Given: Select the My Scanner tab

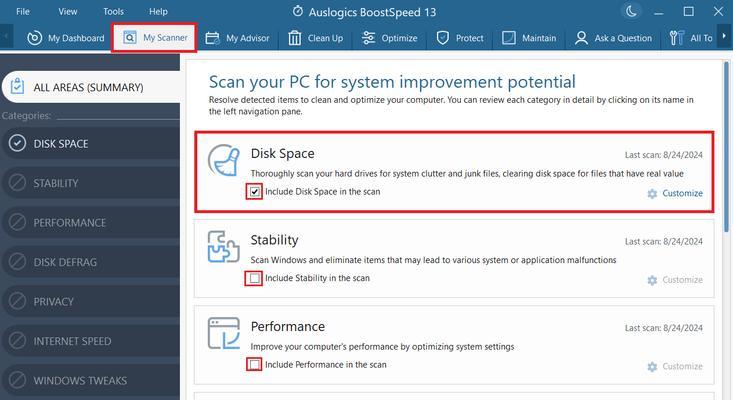Looking at the screenshot, I should 155,38.
